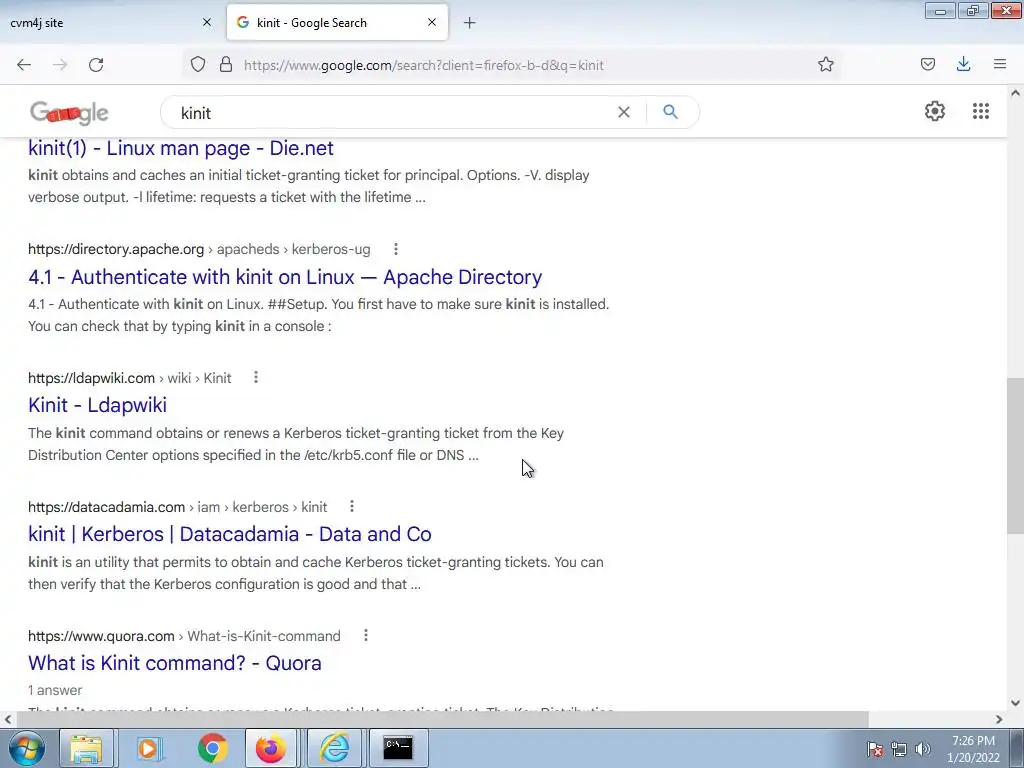Open more options for the quora.com result
This screenshot has width=1024, height=768.
pos(366,635)
